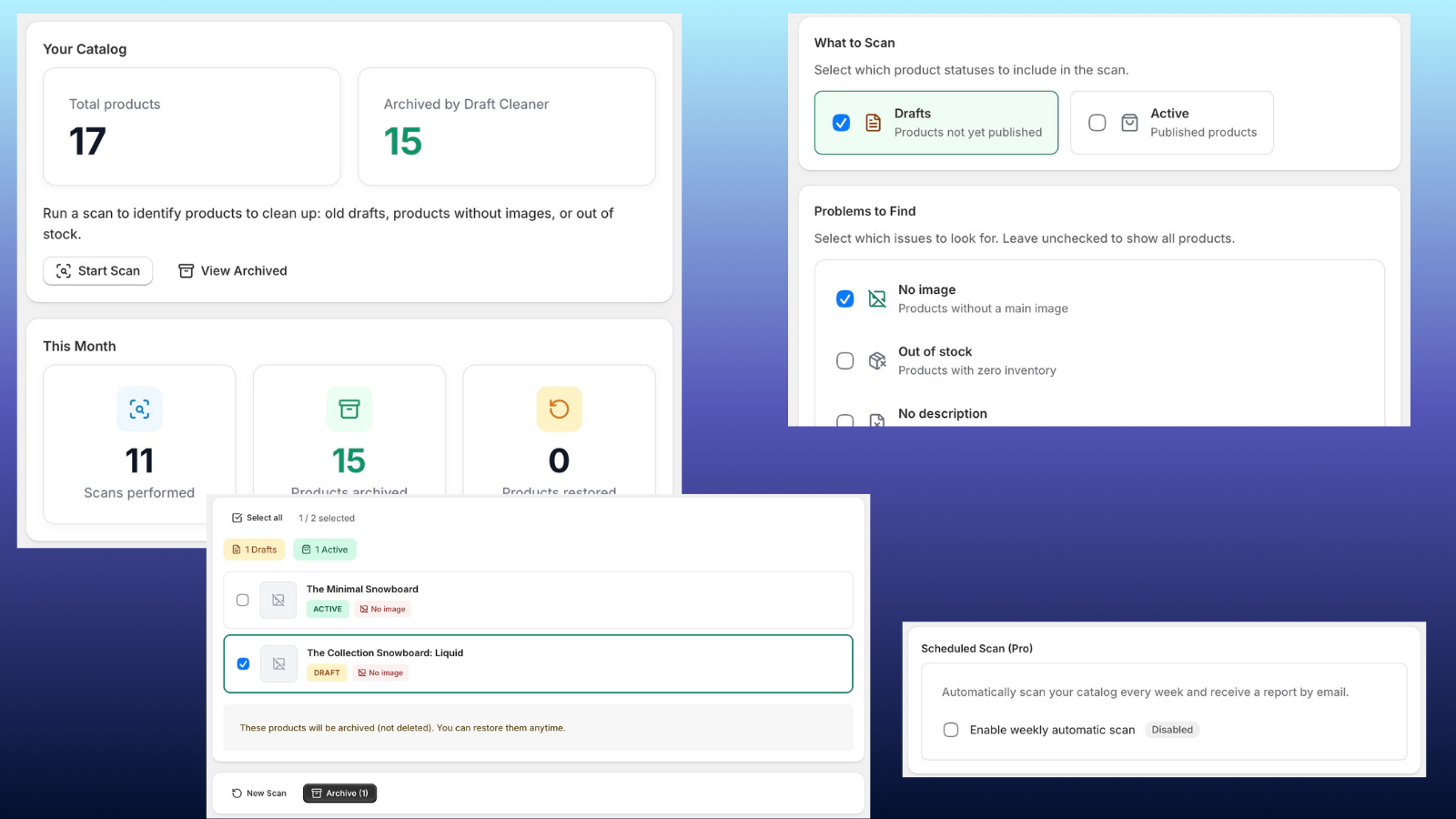This screenshot has width=1456, height=819.
Task: Click the scan icon above Scans performed
Action: 139,409
